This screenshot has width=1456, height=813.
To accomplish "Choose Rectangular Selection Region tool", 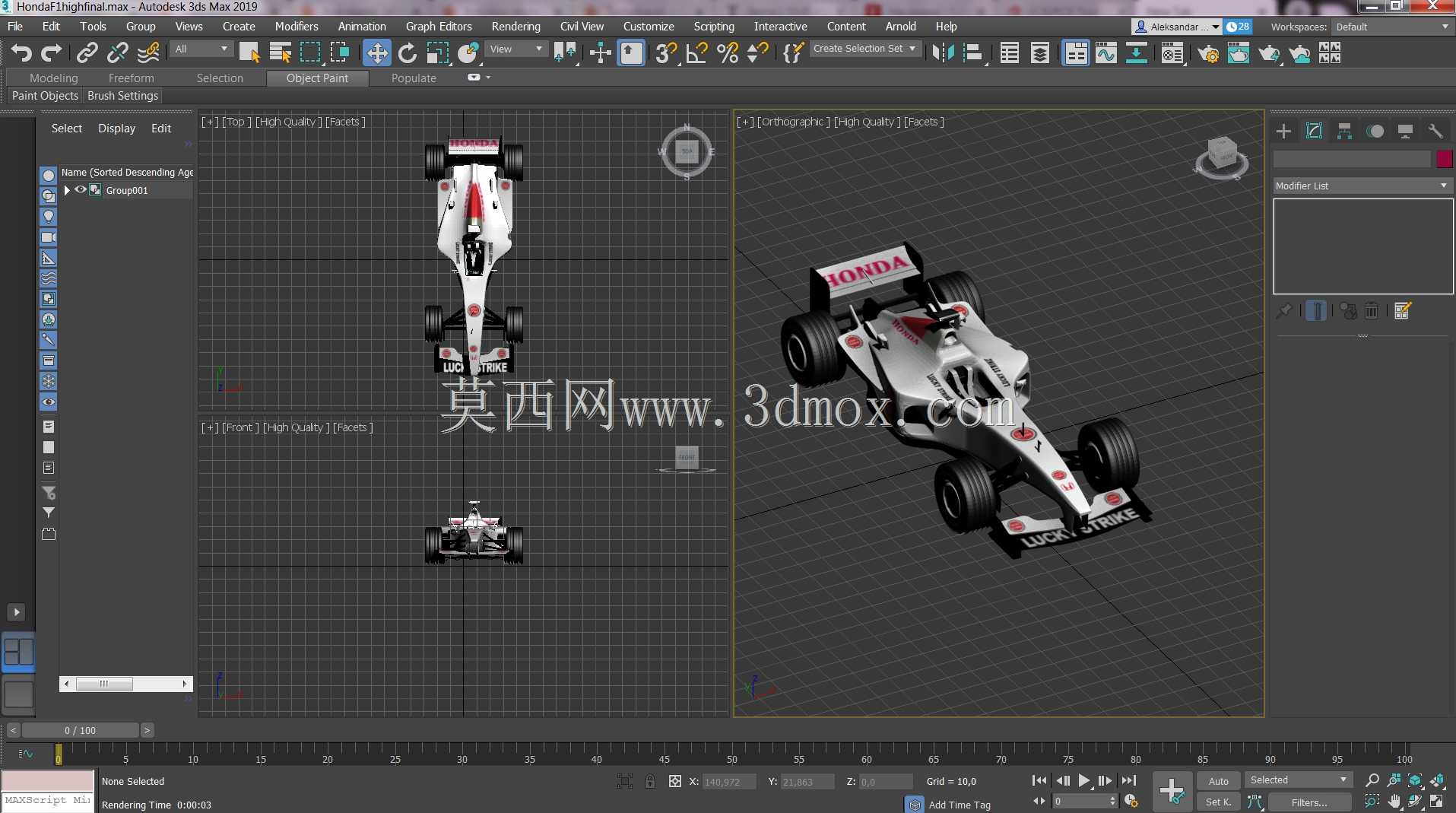I will pos(310,53).
